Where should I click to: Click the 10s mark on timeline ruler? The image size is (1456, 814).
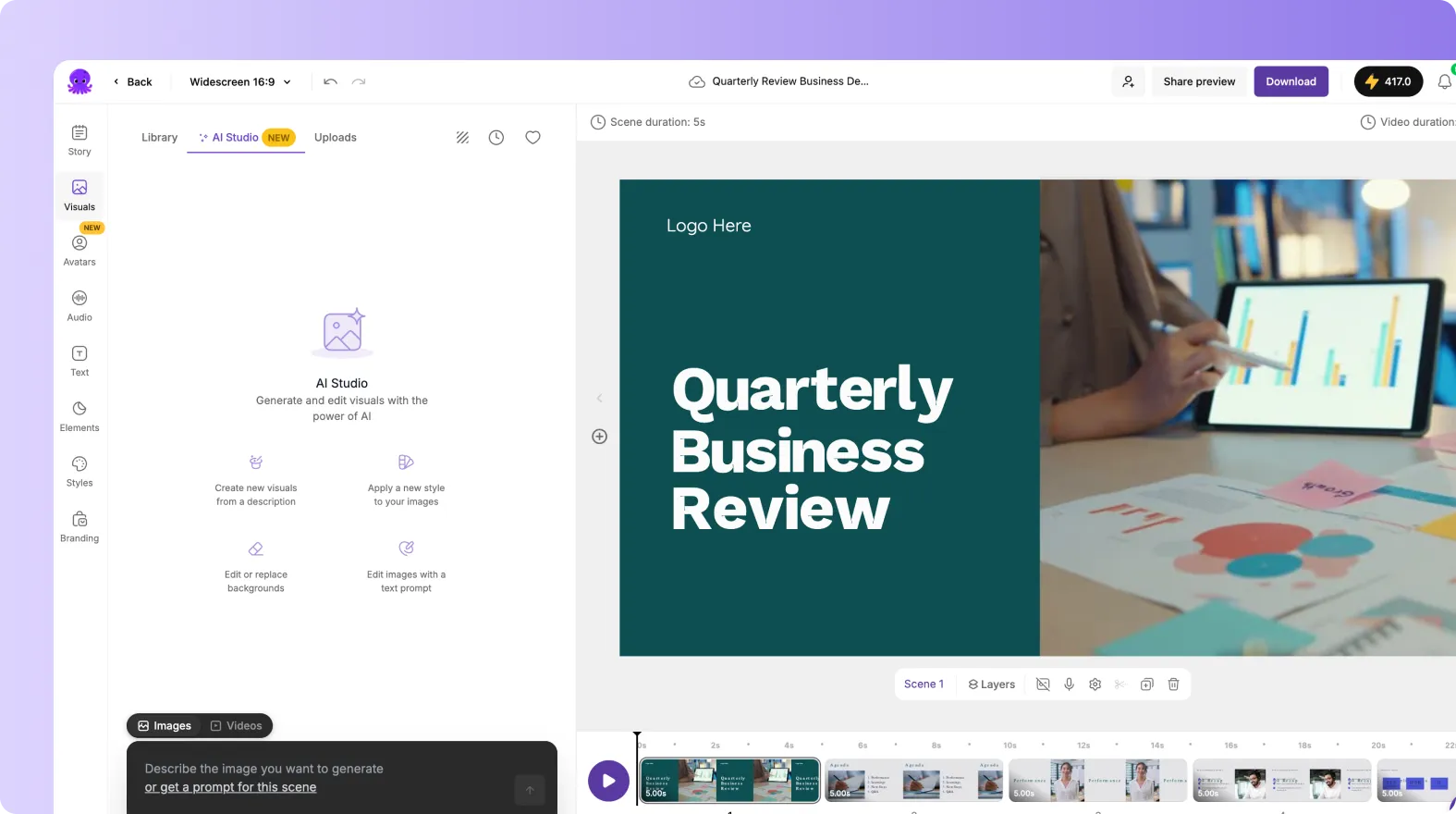[x=1009, y=746]
